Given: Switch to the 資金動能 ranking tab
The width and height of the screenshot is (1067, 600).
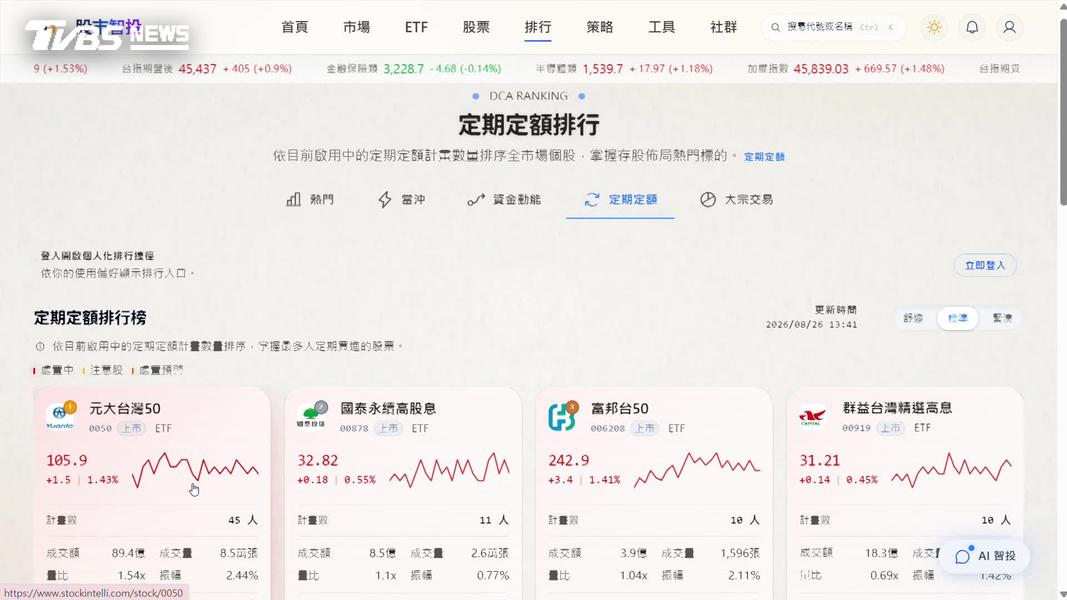Looking at the screenshot, I should tap(504, 199).
